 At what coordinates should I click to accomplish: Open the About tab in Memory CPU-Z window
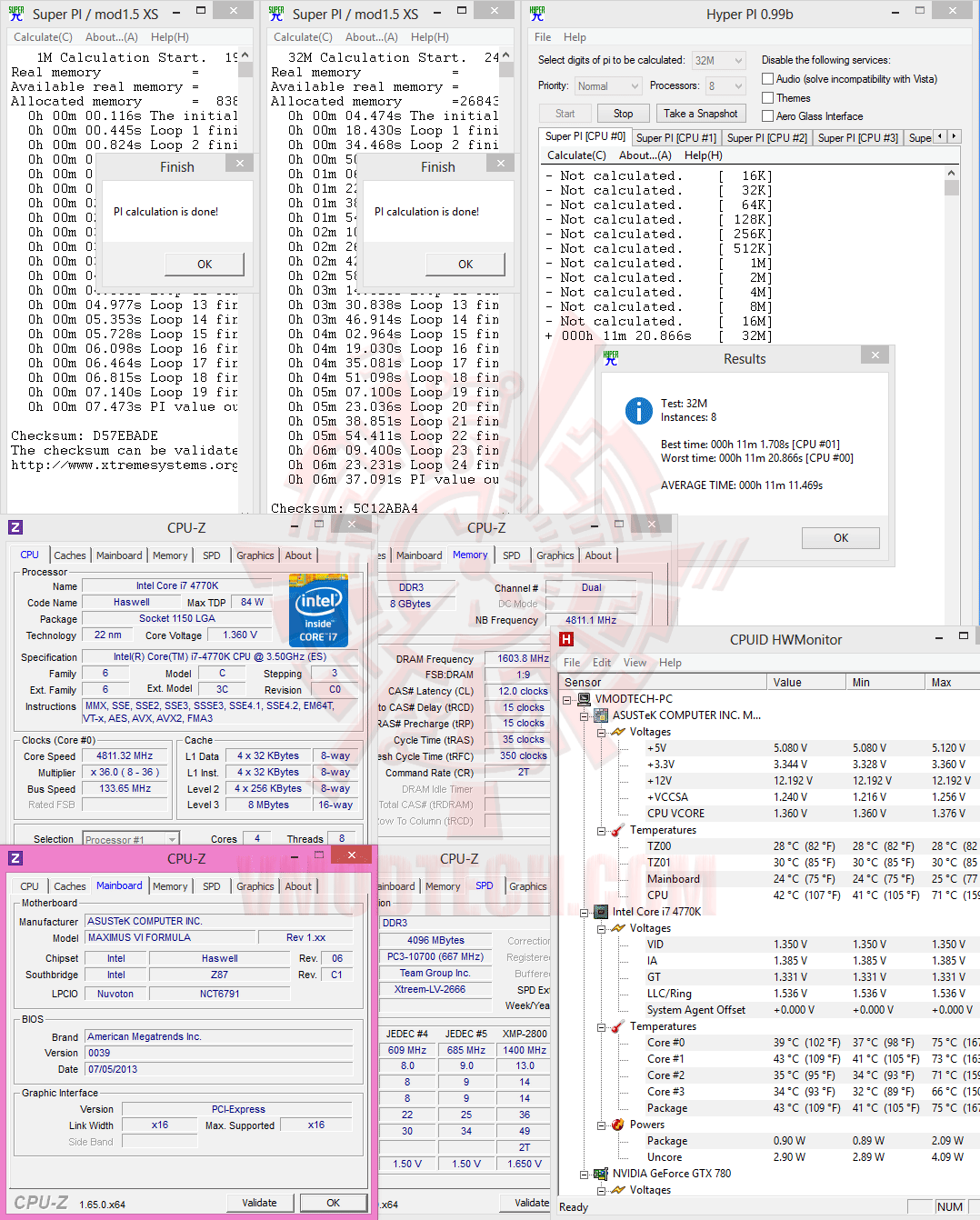598,555
